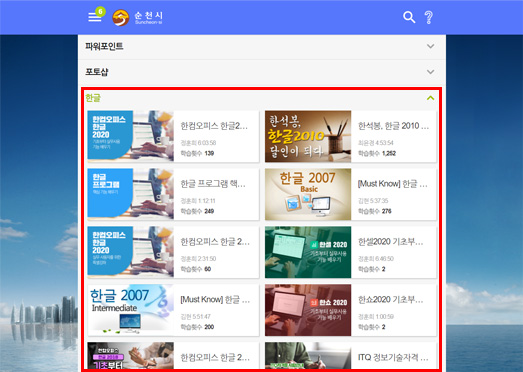Open 한컴오피스 한글 2020 thumbnail, 학습횟수 139
Viewport: 523px width, 372px height.
pos(130,136)
